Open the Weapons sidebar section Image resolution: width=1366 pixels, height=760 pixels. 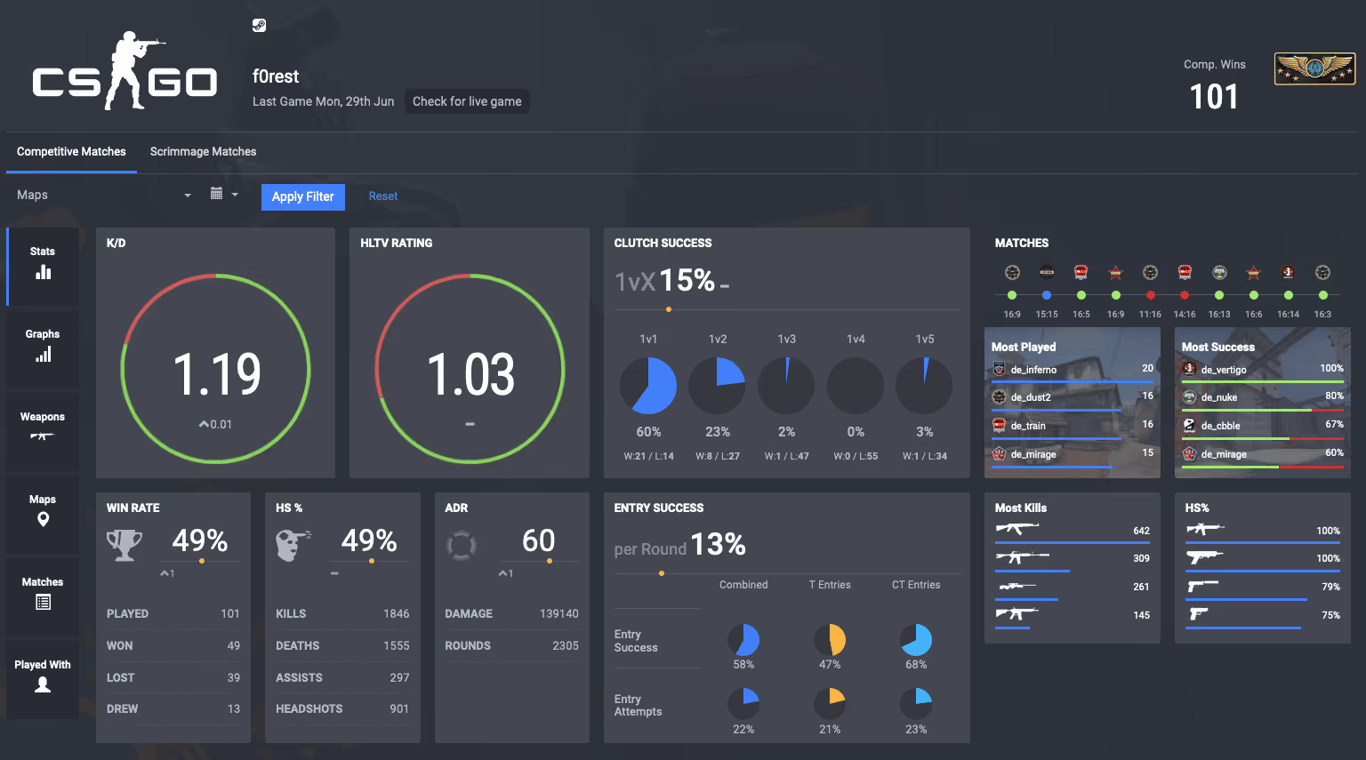43,430
